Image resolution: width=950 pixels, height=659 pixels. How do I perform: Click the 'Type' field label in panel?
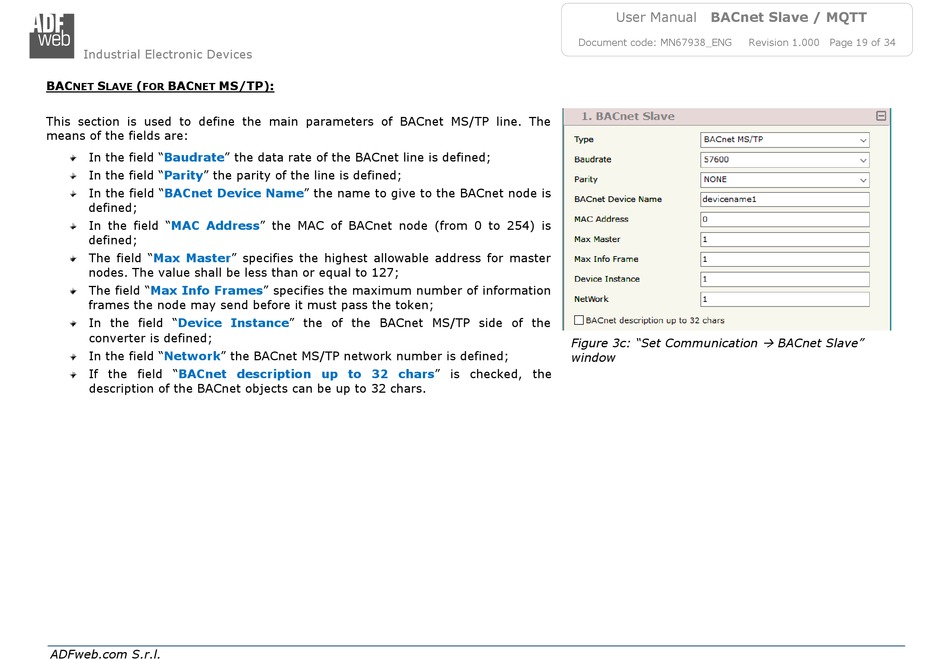(583, 139)
